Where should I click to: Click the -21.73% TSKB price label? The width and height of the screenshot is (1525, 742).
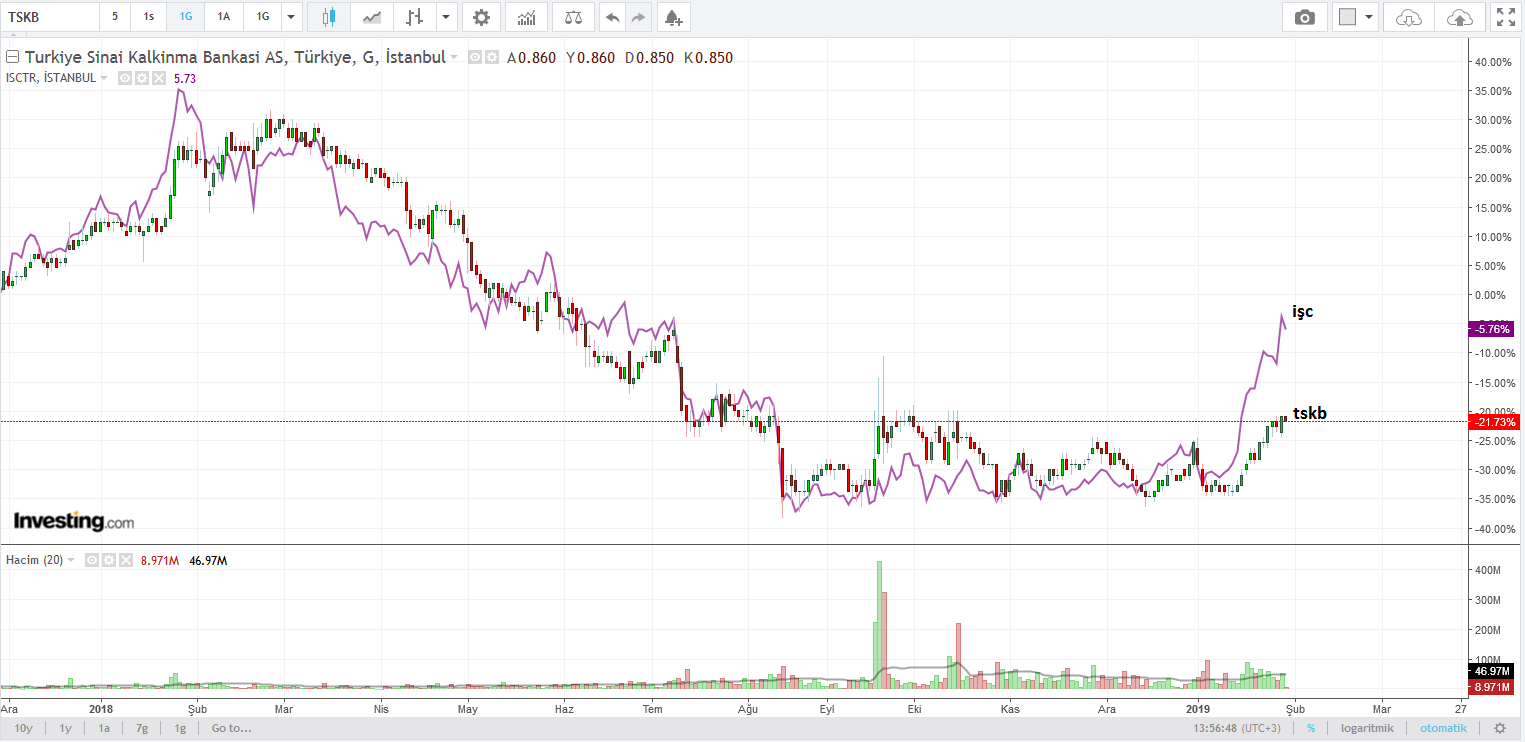pyautogui.click(x=1492, y=422)
